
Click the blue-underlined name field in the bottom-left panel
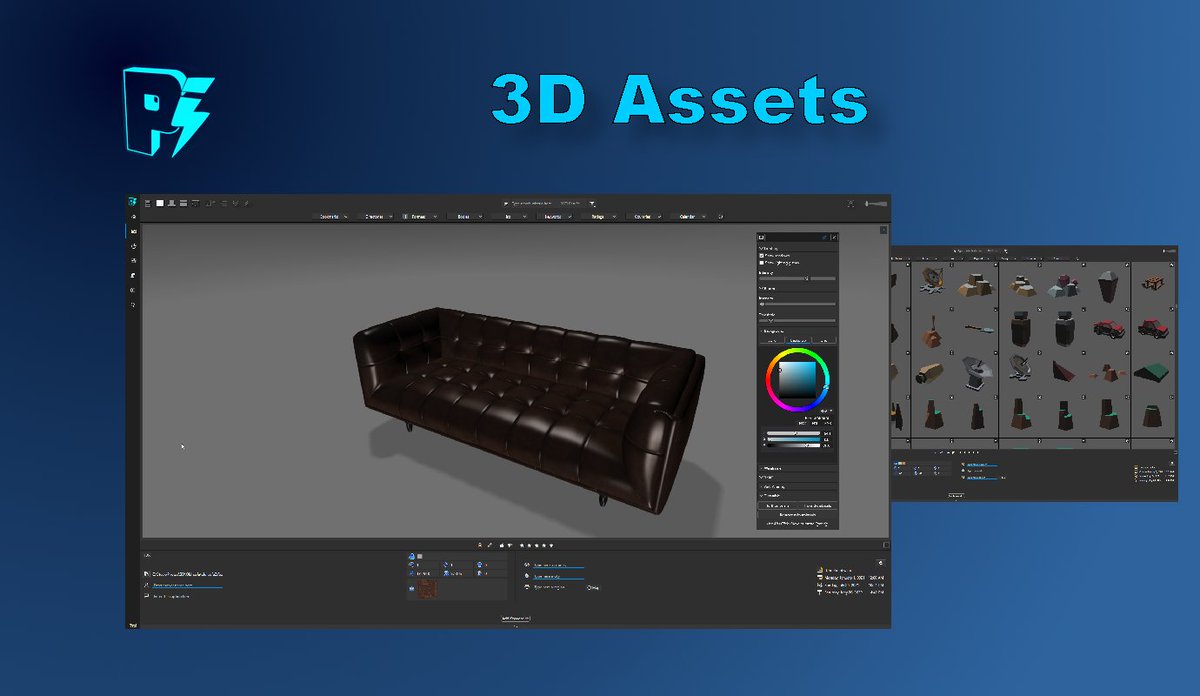pos(187,585)
